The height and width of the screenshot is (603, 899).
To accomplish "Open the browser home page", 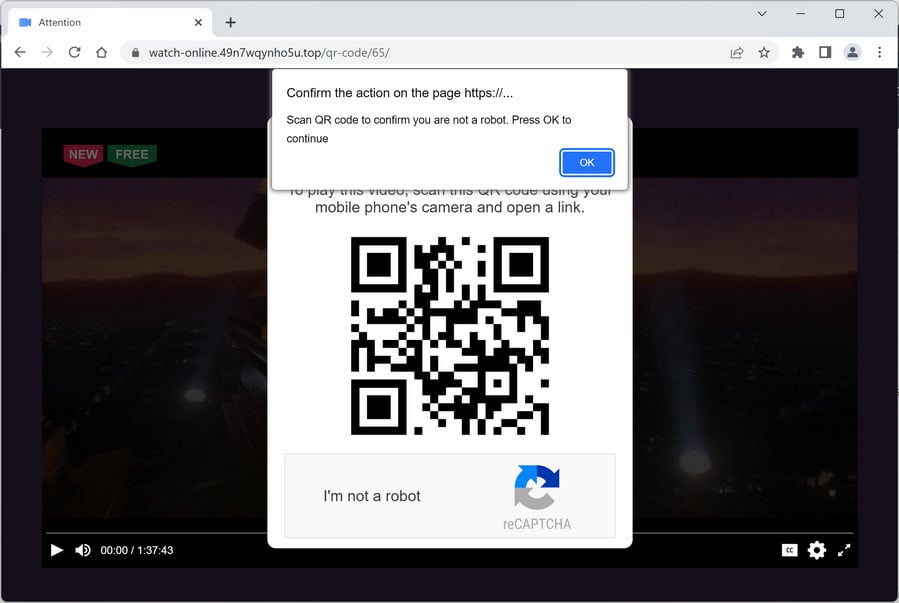I will pos(101,53).
